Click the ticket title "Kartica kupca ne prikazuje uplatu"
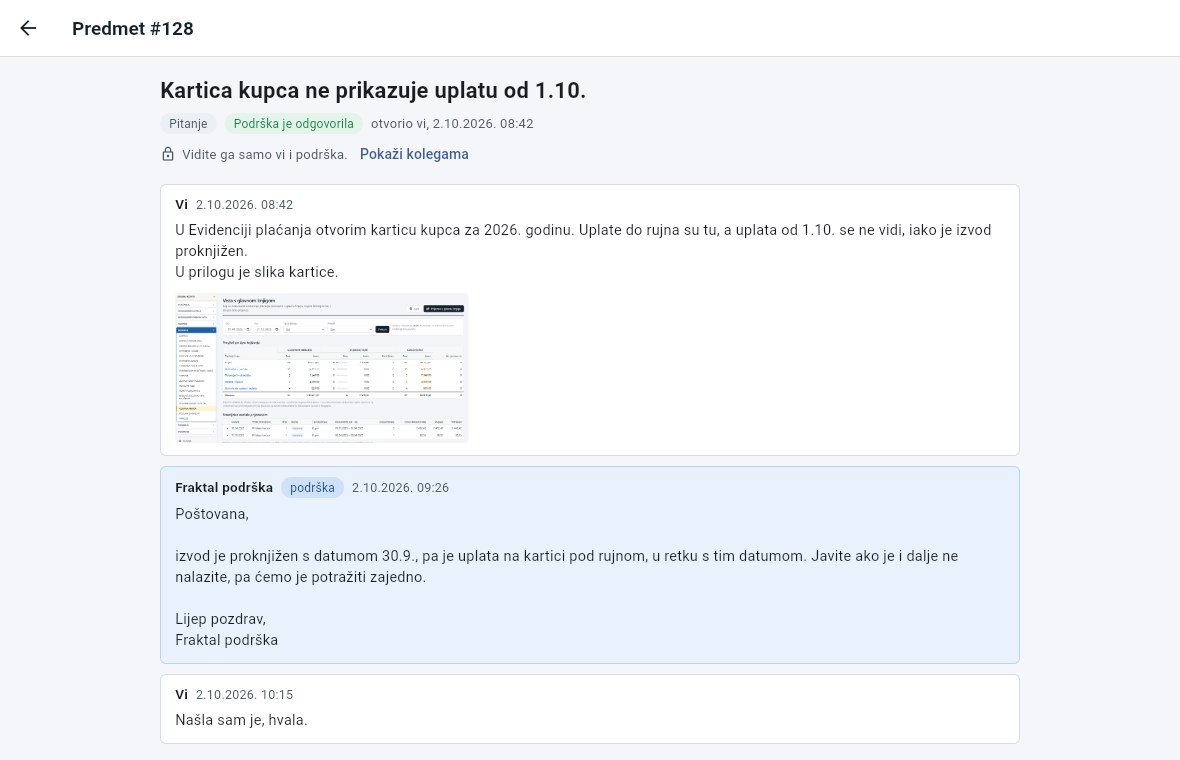The height and width of the screenshot is (760, 1180). pyautogui.click(x=373, y=90)
